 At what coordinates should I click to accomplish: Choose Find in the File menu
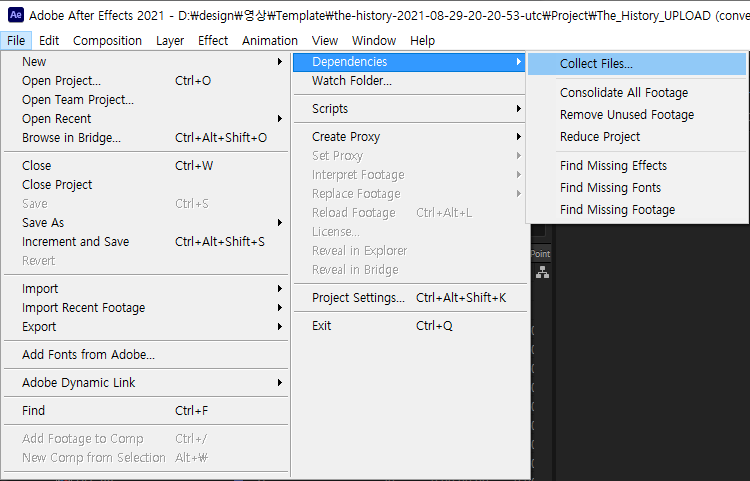pyautogui.click(x=146, y=411)
